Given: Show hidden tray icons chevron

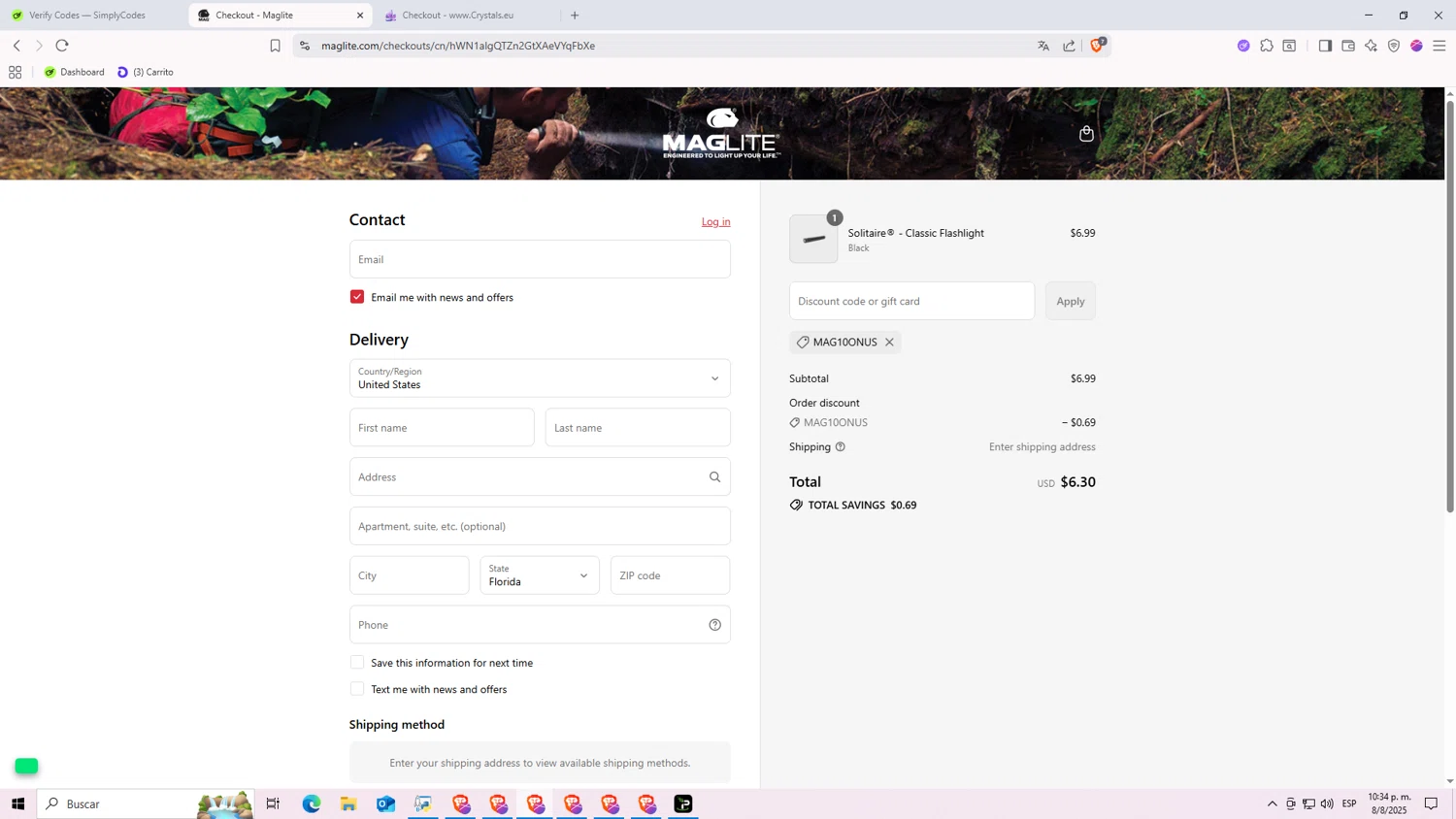Looking at the screenshot, I should pyautogui.click(x=1272, y=803).
